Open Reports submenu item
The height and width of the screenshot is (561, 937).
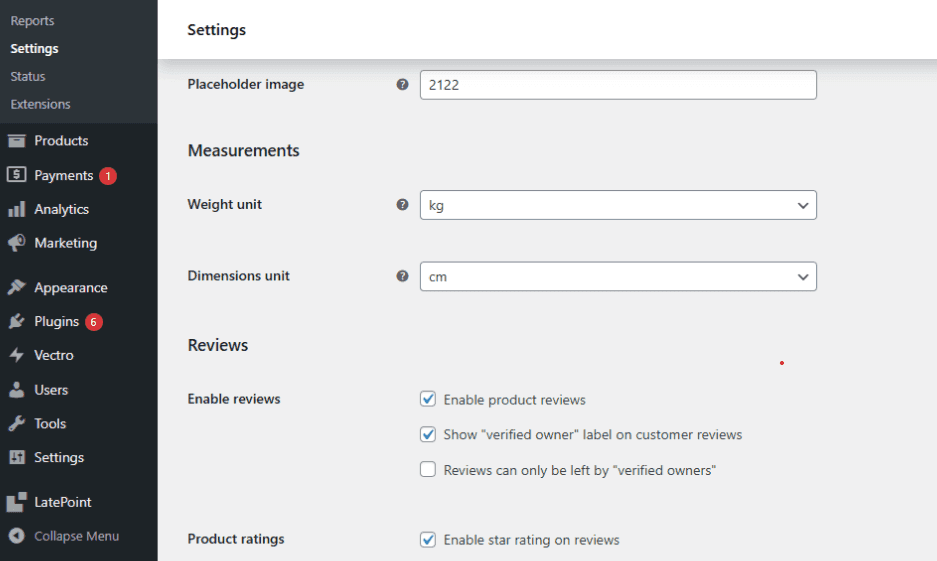[32, 21]
